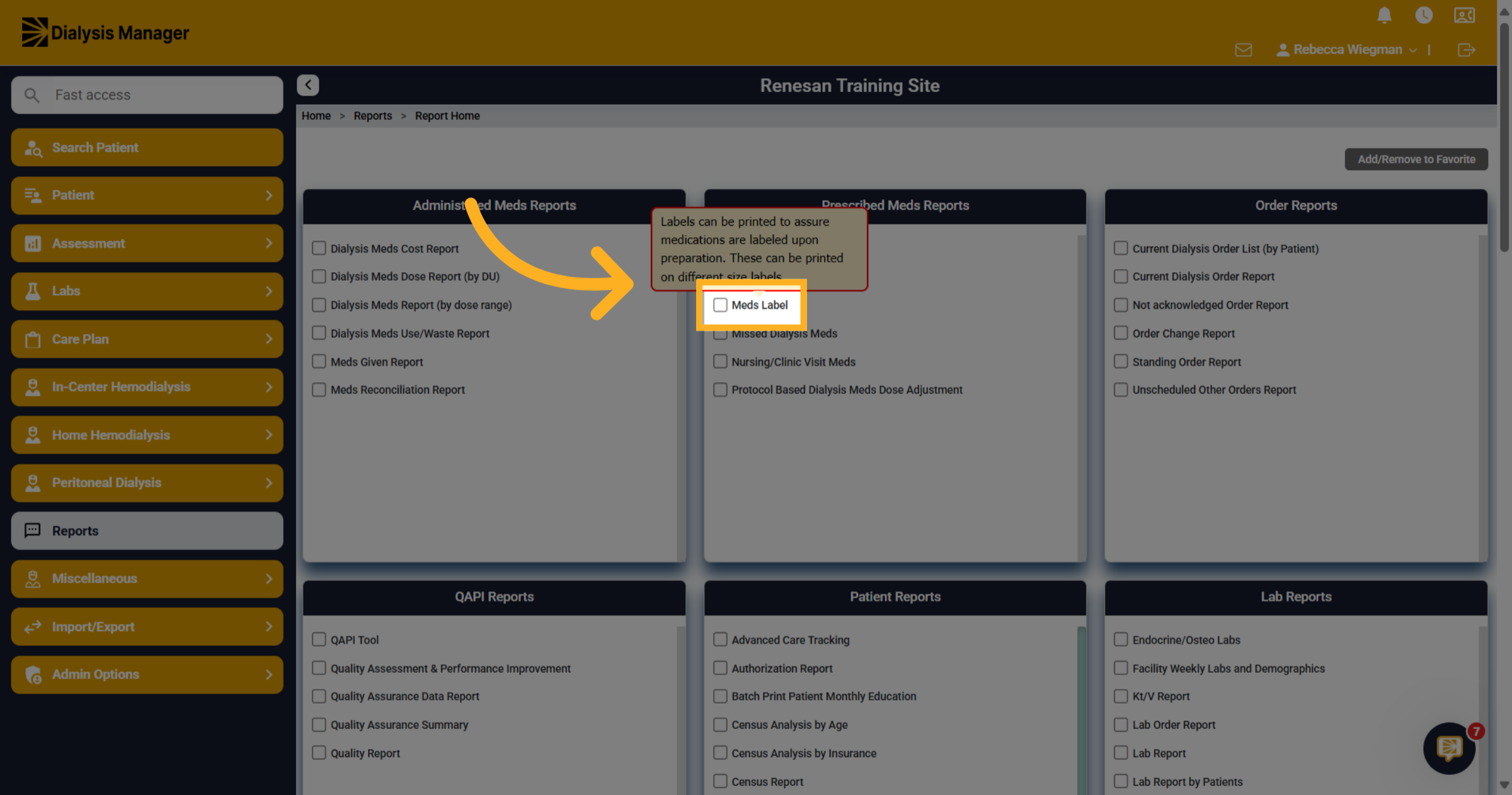Open the Reports sidebar item
This screenshot has height=795, width=1512.
[147, 530]
